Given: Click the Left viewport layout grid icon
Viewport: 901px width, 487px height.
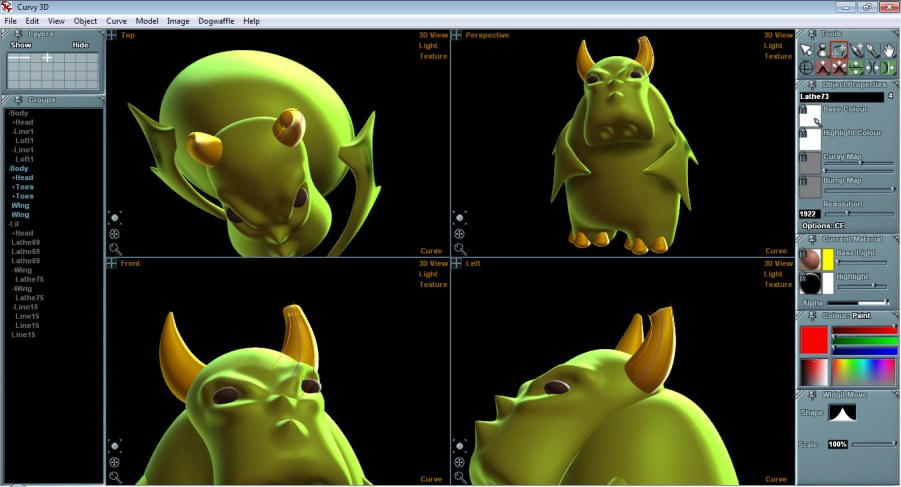Looking at the screenshot, I should point(456,263).
